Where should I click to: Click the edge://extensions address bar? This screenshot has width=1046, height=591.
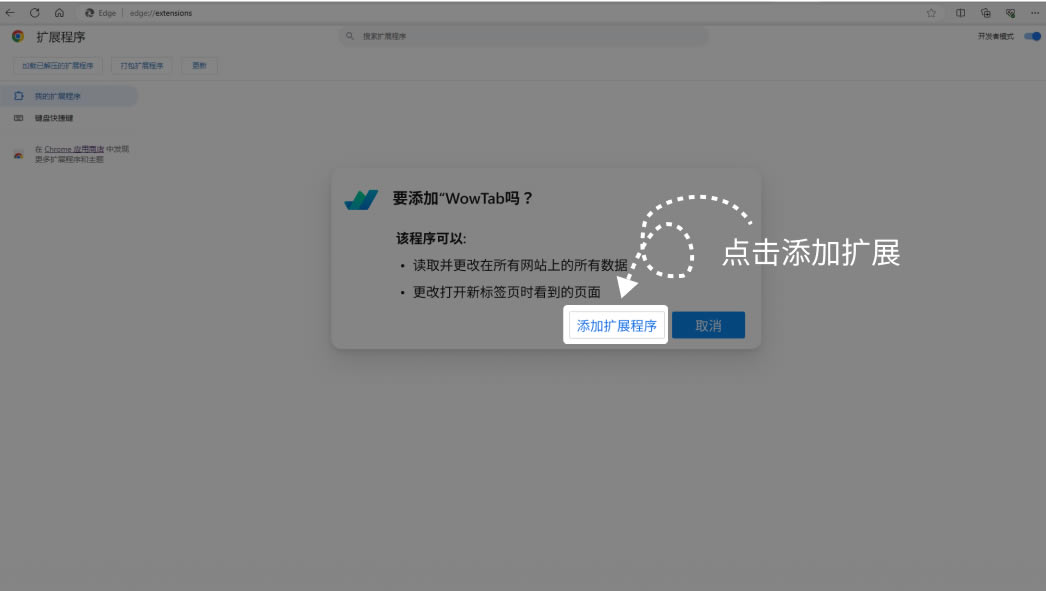point(161,13)
